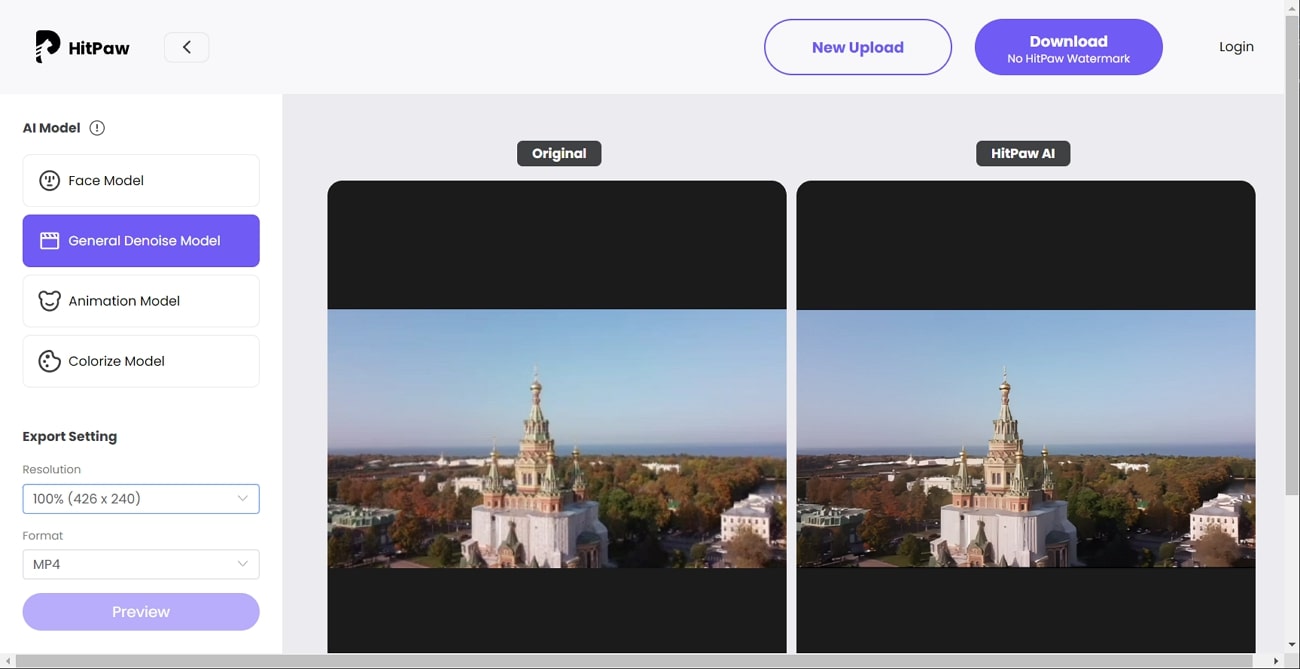Open the AI Model info tooltip icon
Viewport: 1300px width, 669px height.
point(96,127)
